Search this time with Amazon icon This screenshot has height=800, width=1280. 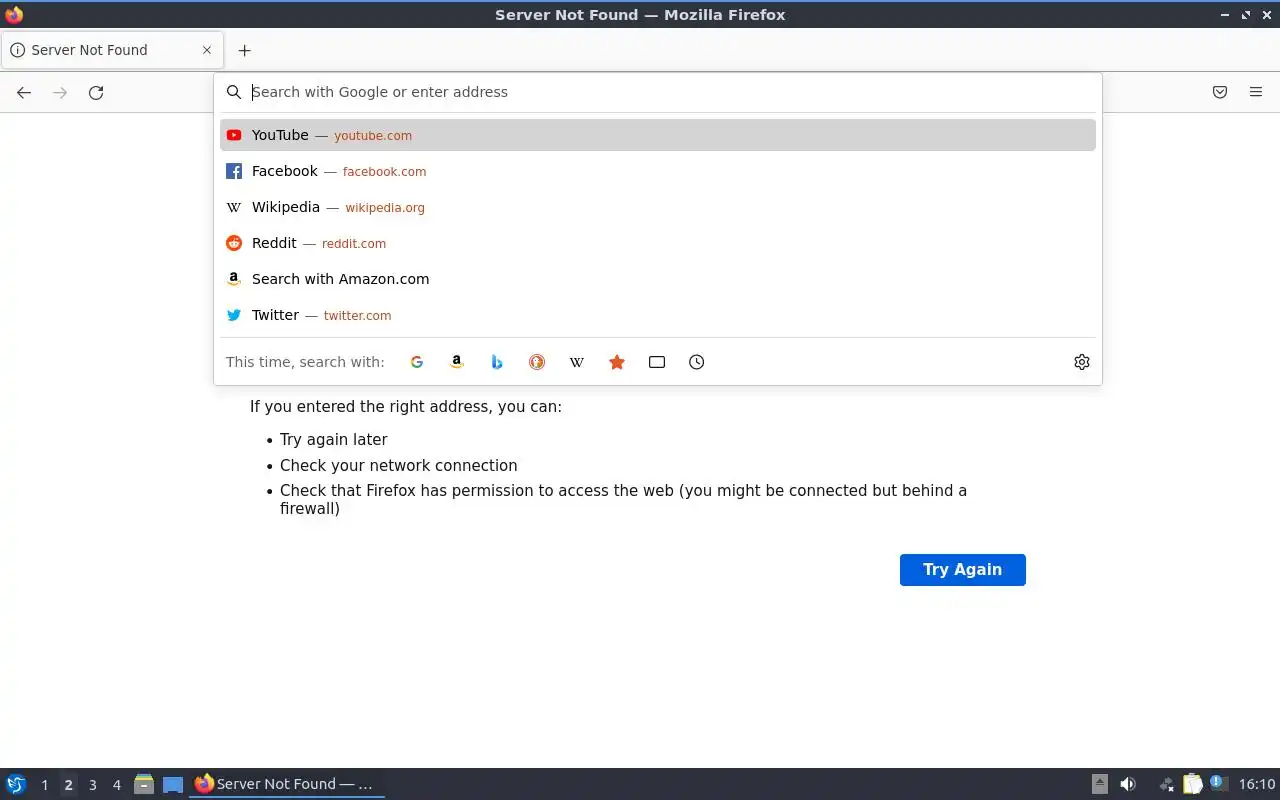pos(457,362)
